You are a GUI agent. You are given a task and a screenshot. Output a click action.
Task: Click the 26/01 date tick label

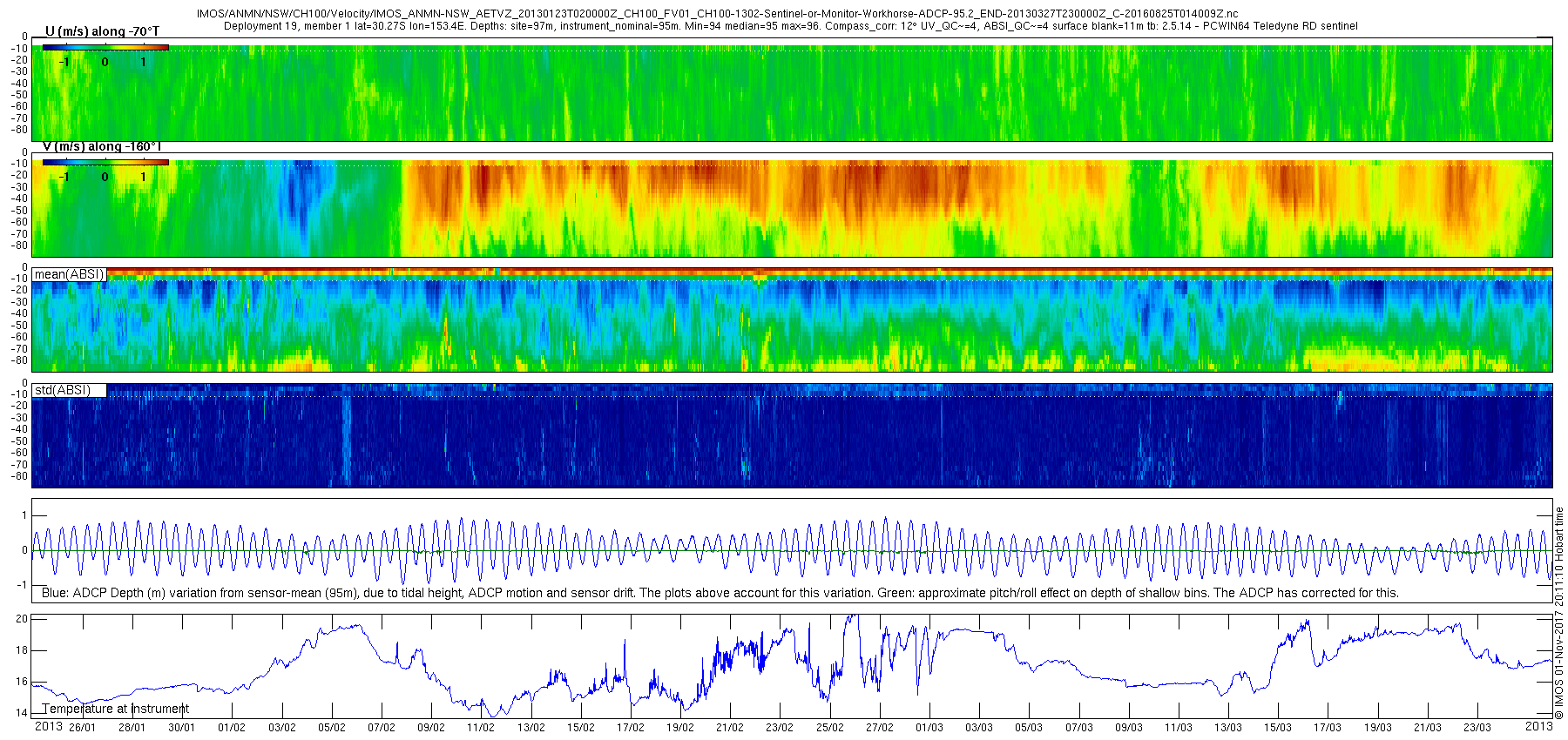pos(82,728)
